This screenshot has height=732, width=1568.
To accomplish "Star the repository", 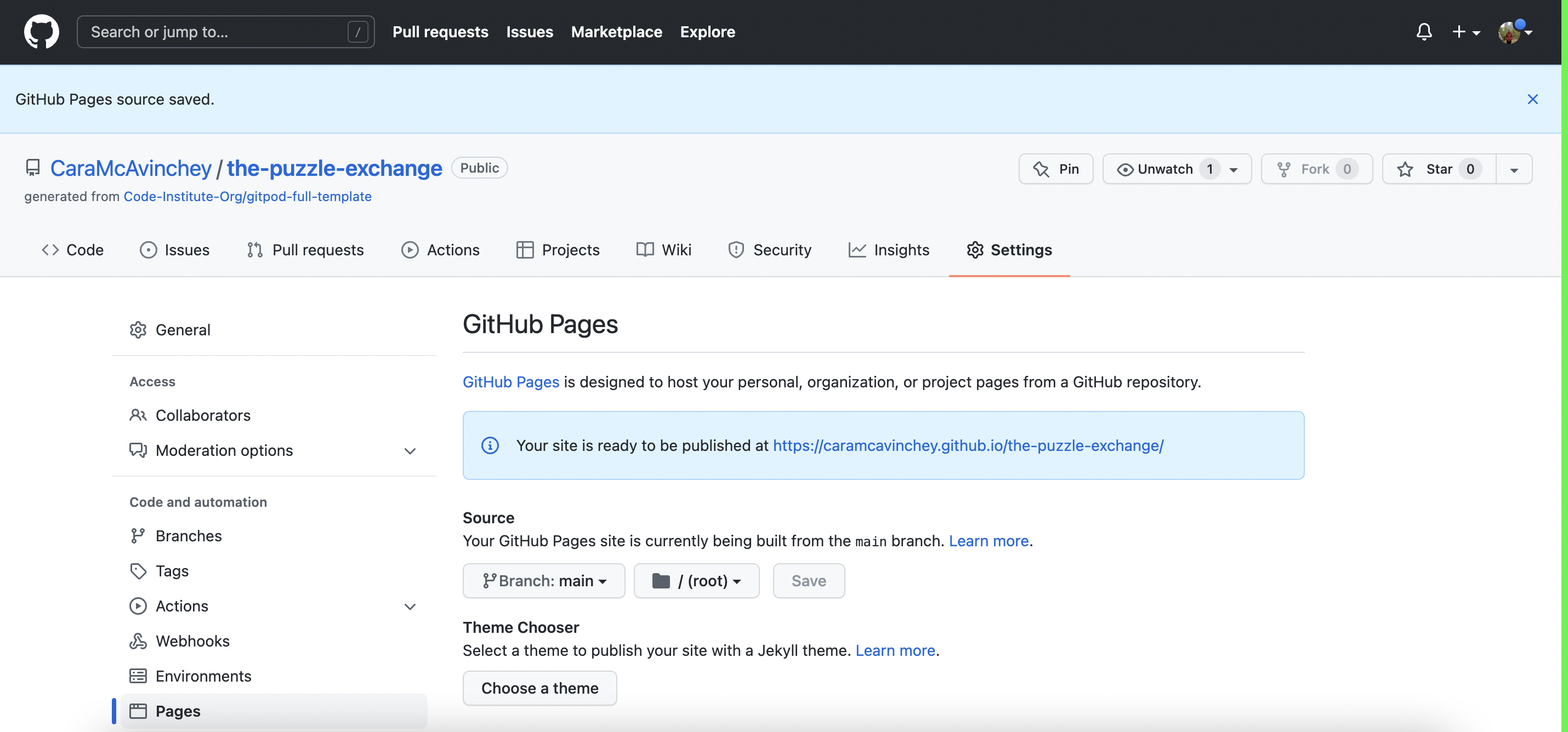I will pos(1439,169).
